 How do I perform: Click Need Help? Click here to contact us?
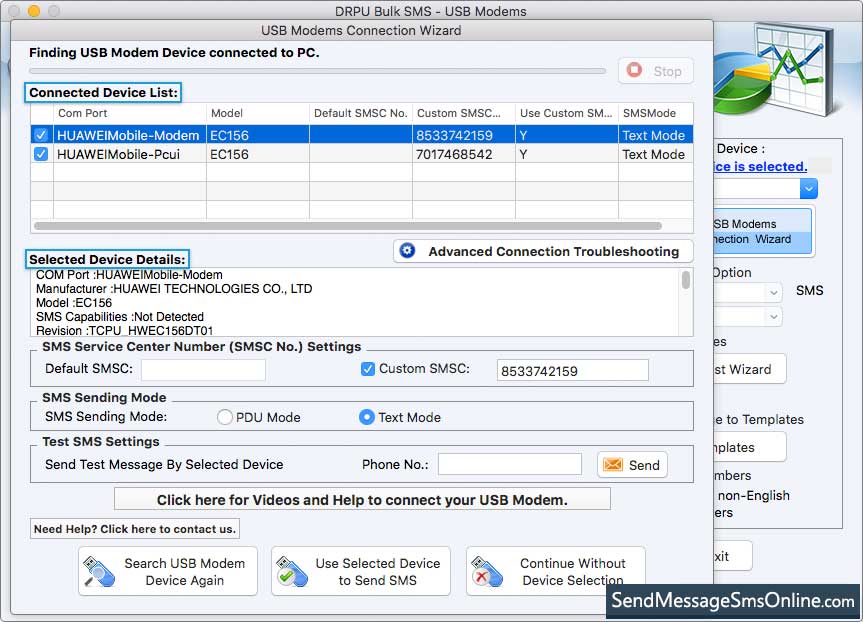[x=135, y=529]
